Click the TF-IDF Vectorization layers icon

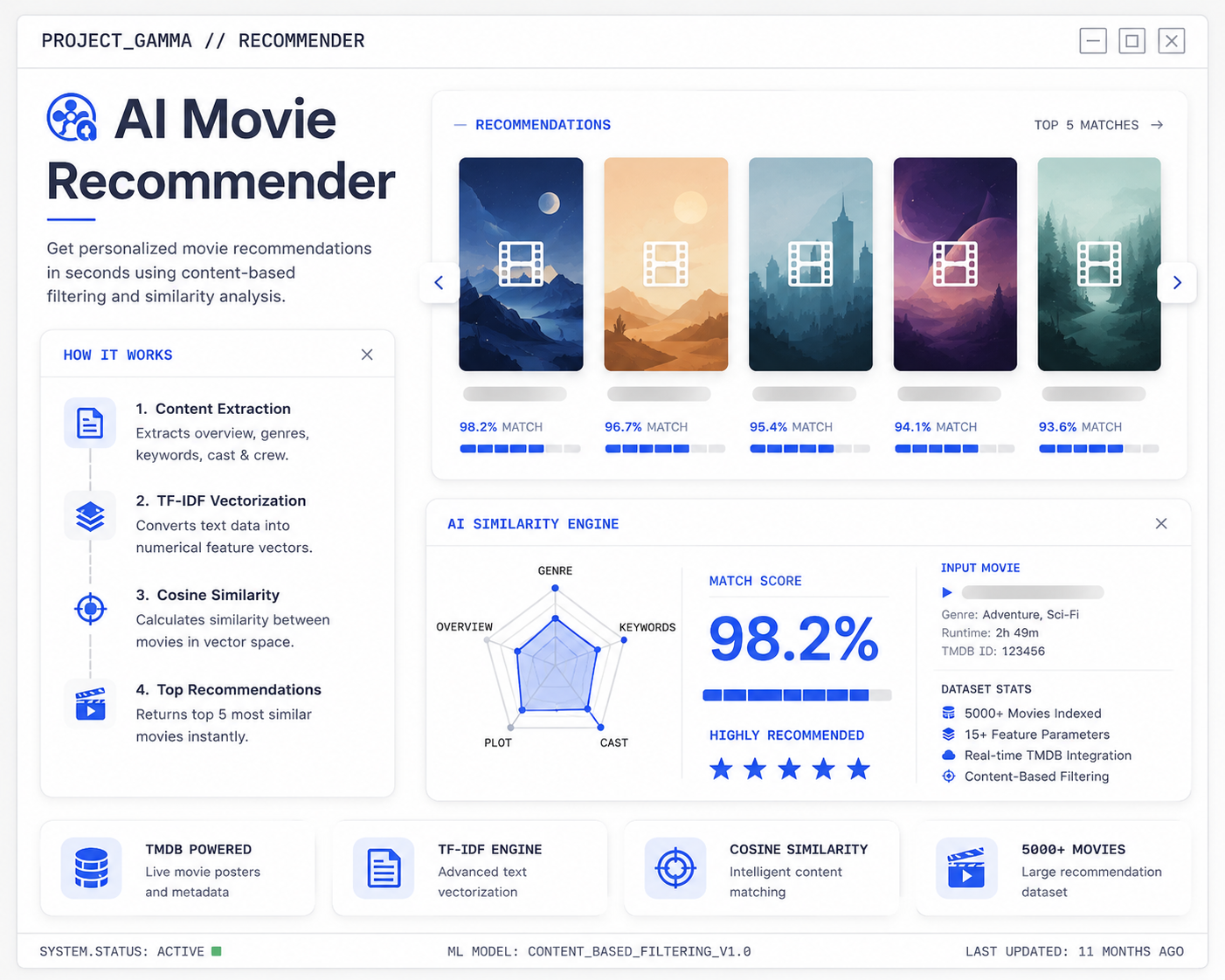[90, 516]
